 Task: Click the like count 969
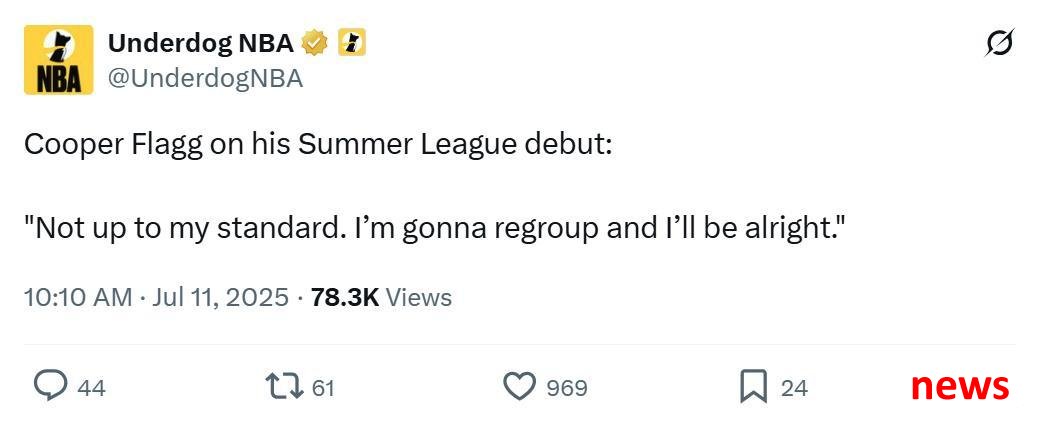[x=567, y=387]
